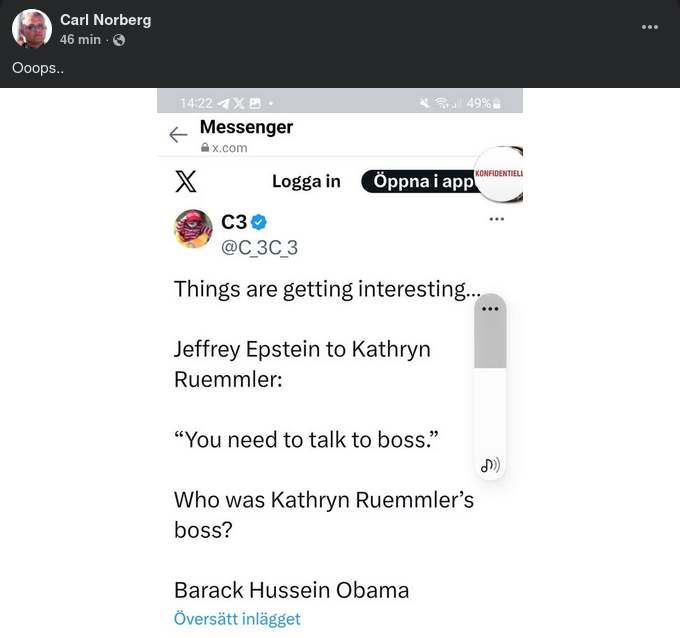Tap the media sound icon below slider
Image resolution: width=680 pixels, height=638 pixels.
pos(490,465)
